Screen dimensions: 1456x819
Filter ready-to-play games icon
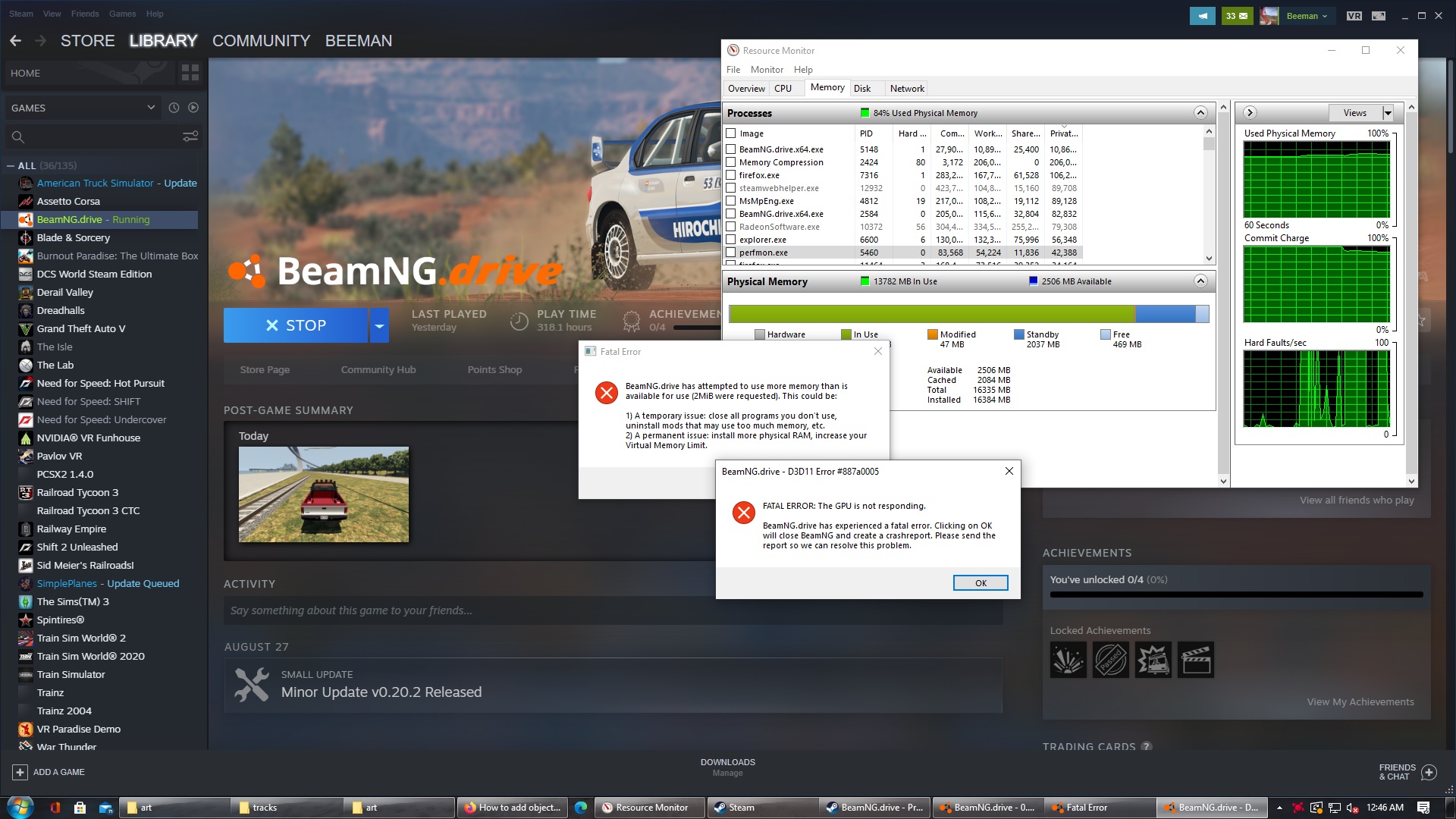pyautogui.click(x=193, y=108)
